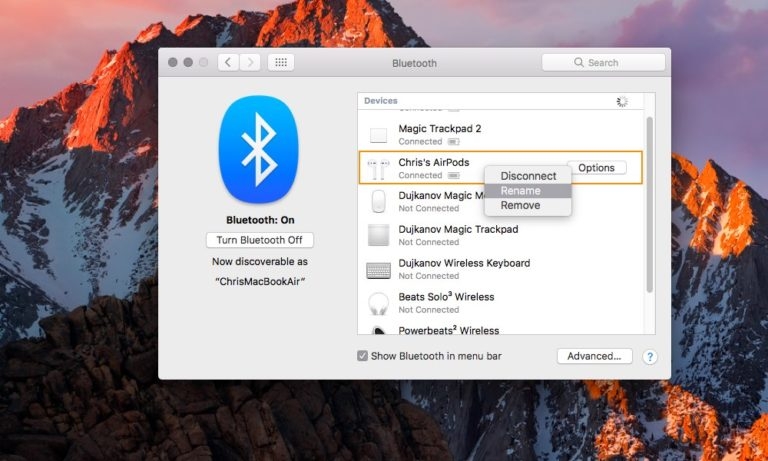Image resolution: width=768 pixels, height=461 pixels.
Task: Open Options for Chris's AirPods
Action: 596,168
